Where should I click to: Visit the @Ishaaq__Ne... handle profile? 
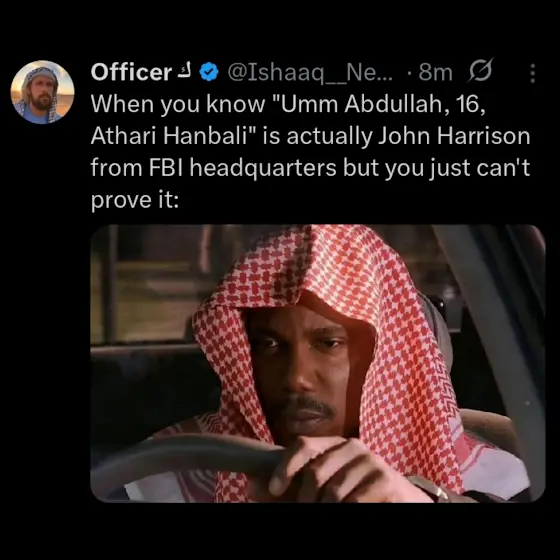tap(310, 73)
